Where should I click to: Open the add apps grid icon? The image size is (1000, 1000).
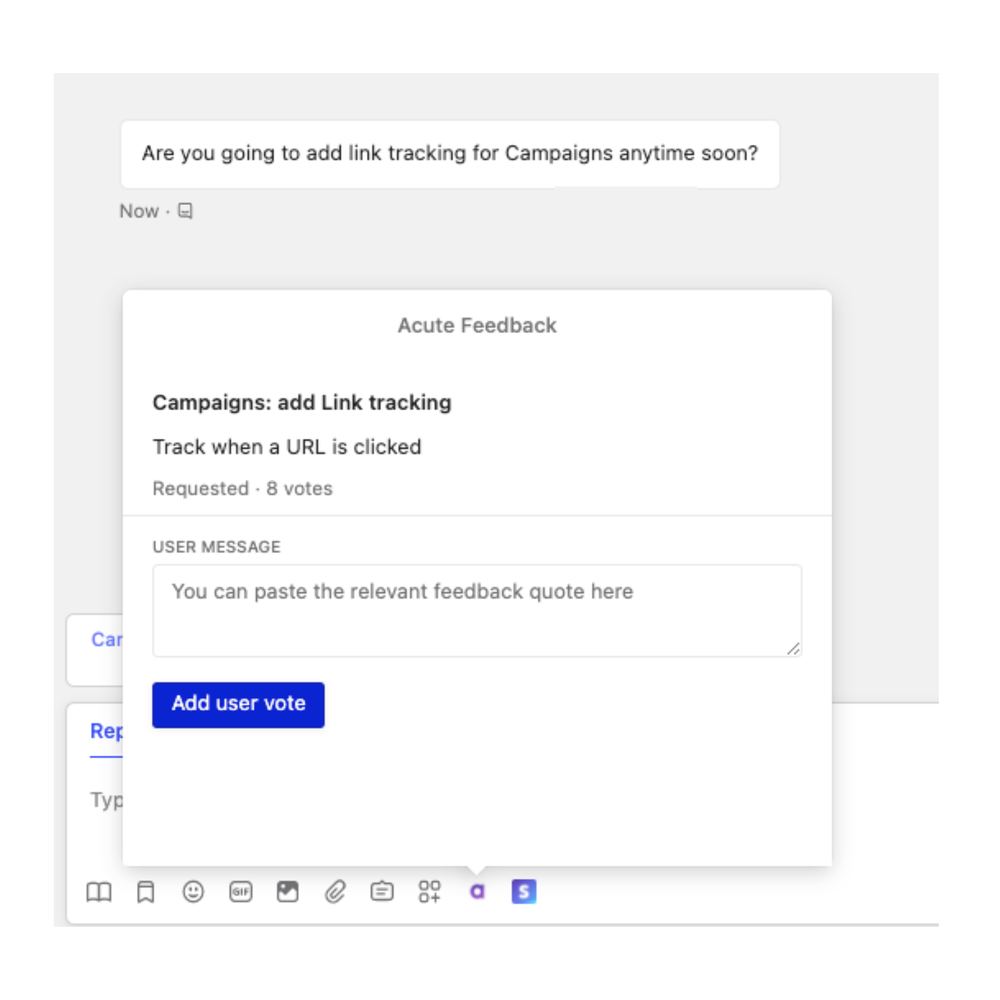pos(430,892)
